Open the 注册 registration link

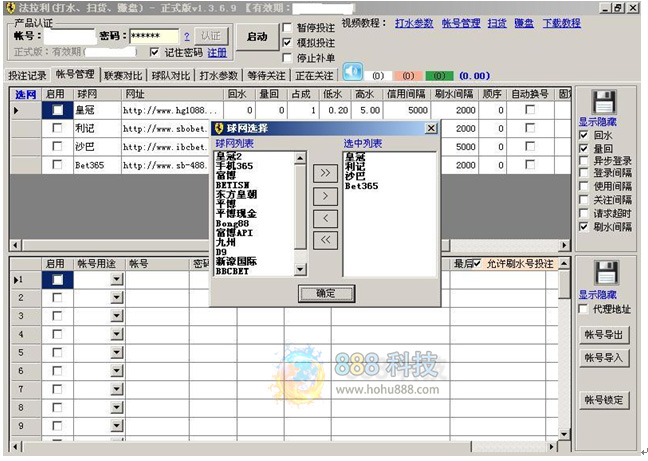pyautogui.click(x=217, y=53)
